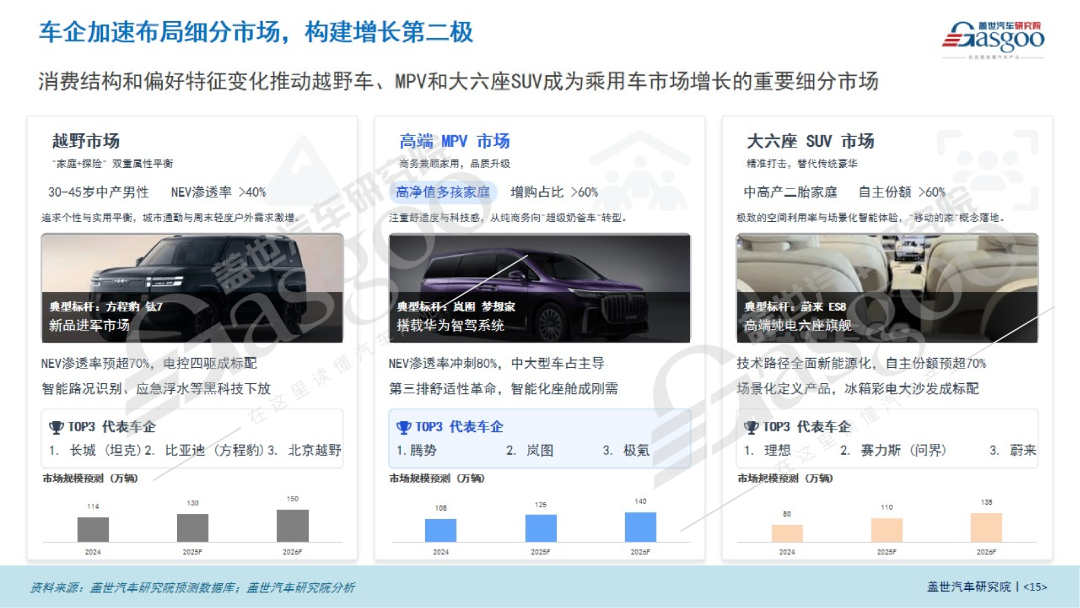Open the 方程豹 钛7 off-road car image
Screen dimensions: 1080x608
click(x=192, y=288)
